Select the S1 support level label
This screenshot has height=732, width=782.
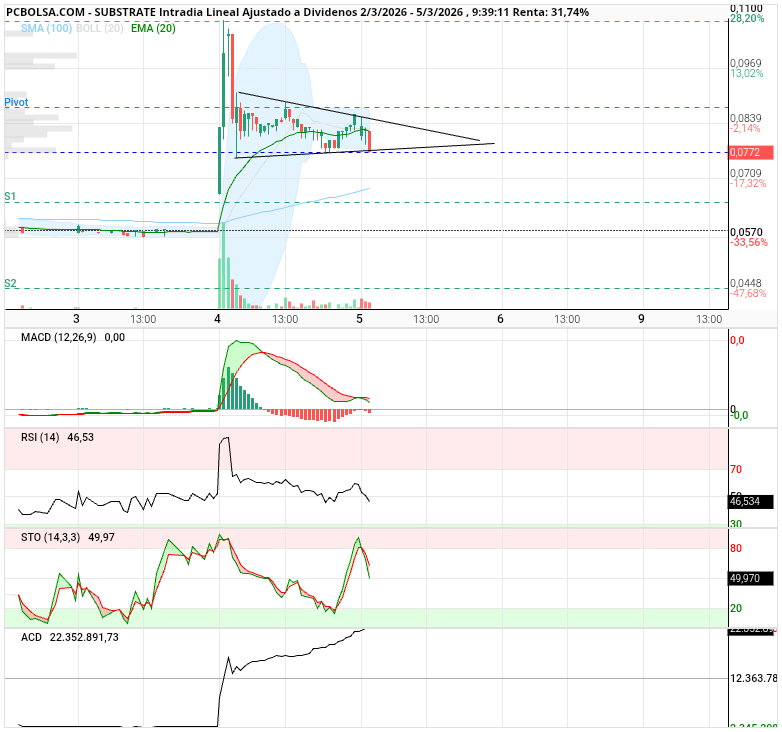(10, 197)
